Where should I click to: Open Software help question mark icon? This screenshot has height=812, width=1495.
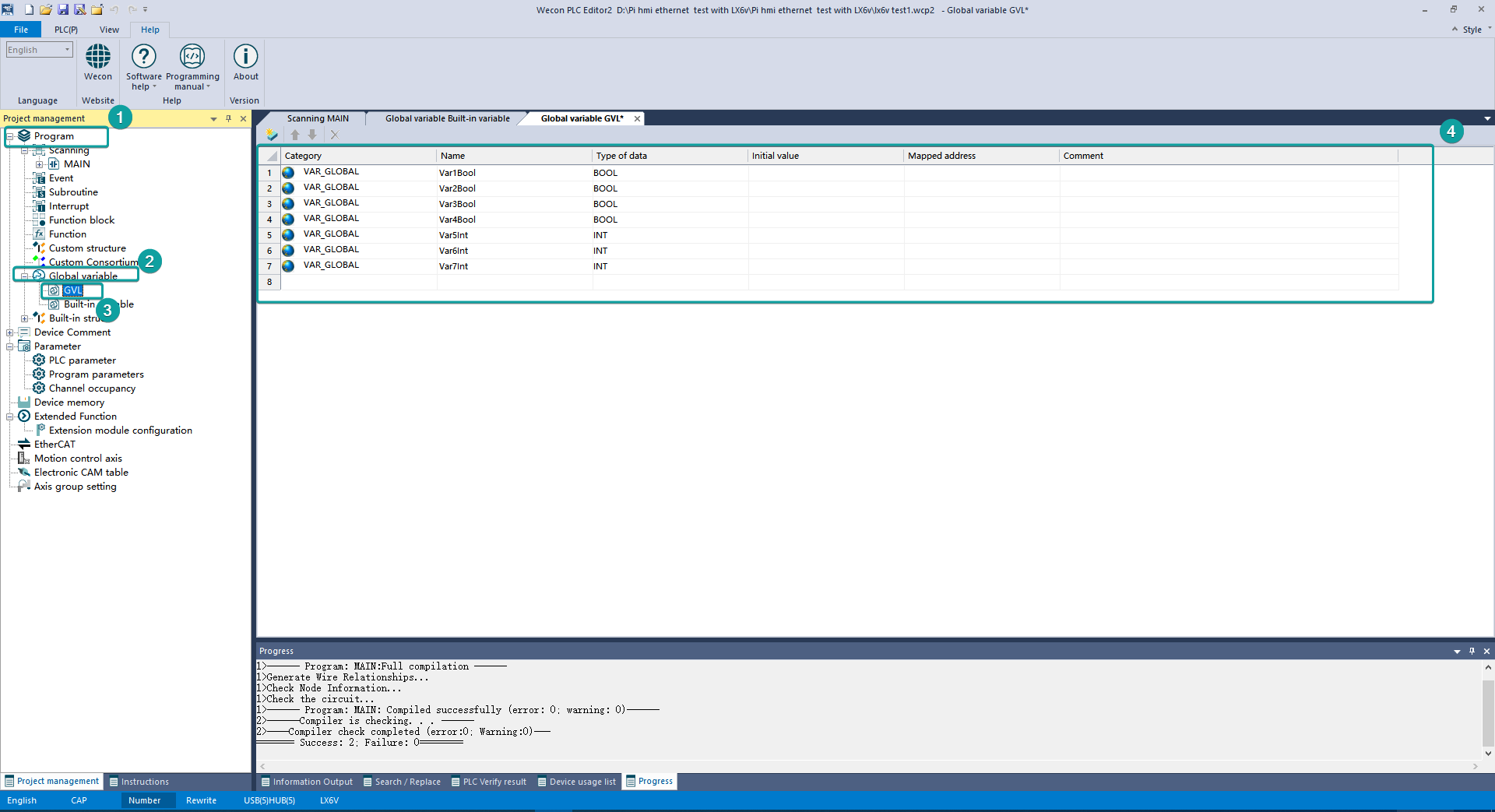click(144, 56)
